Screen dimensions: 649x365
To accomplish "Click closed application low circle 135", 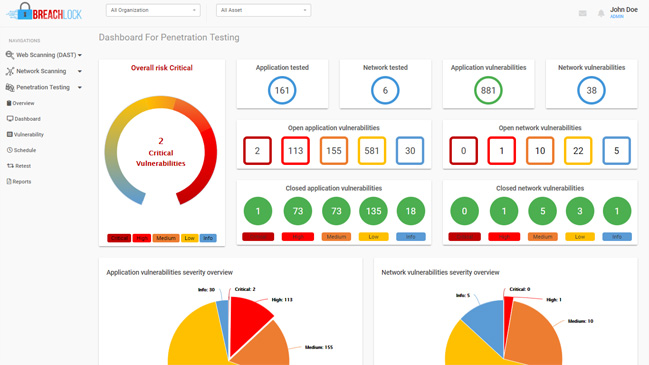I will click(x=373, y=211).
